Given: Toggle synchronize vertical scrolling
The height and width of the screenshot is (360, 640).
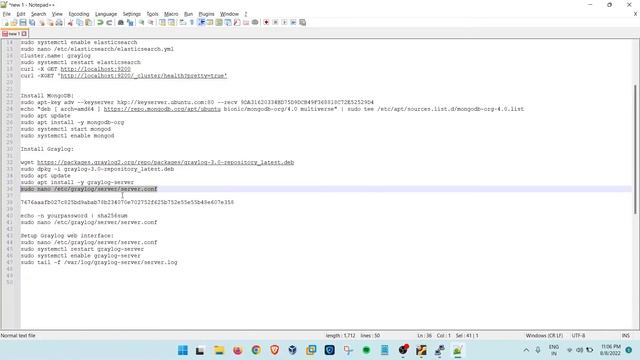Looking at the screenshot, I should (x=162, y=22).
